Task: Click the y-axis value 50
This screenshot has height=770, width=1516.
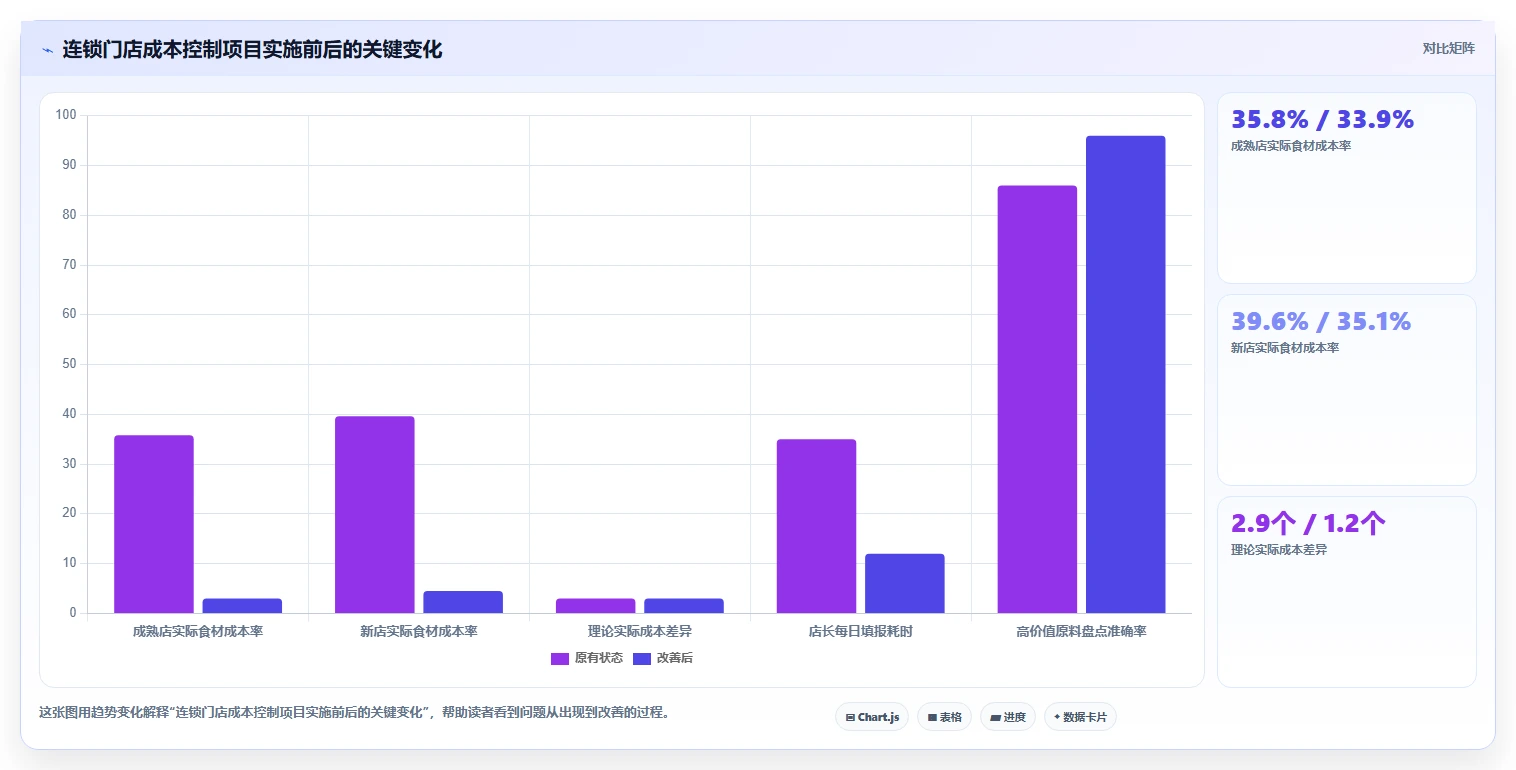Action: [69, 364]
